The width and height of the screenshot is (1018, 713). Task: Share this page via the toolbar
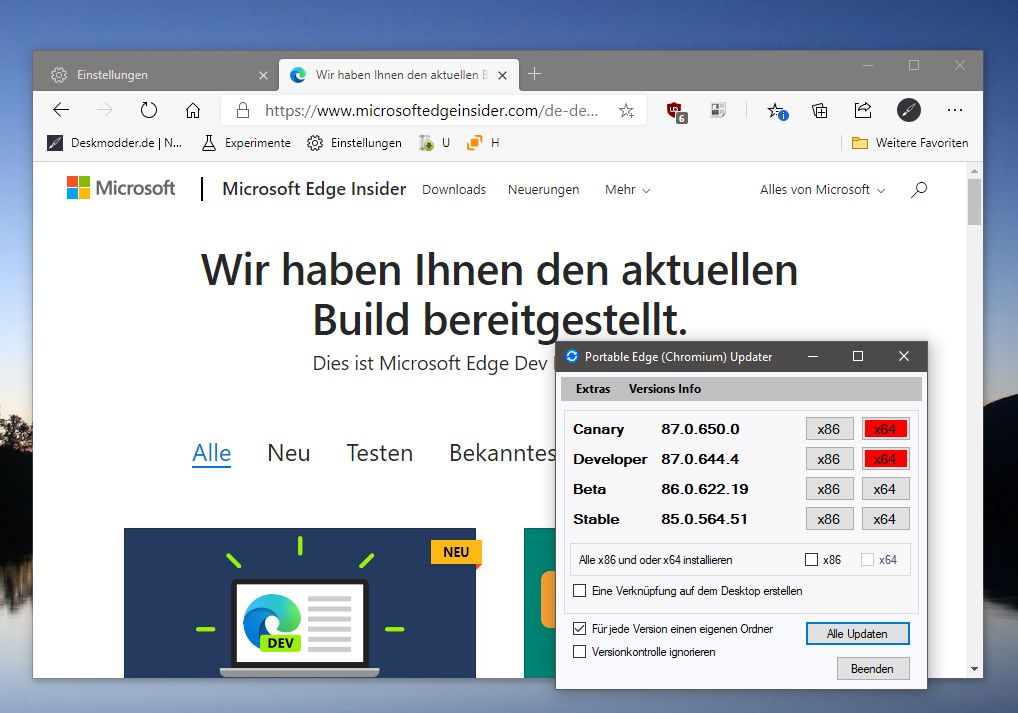pyautogui.click(x=863, y=110)
